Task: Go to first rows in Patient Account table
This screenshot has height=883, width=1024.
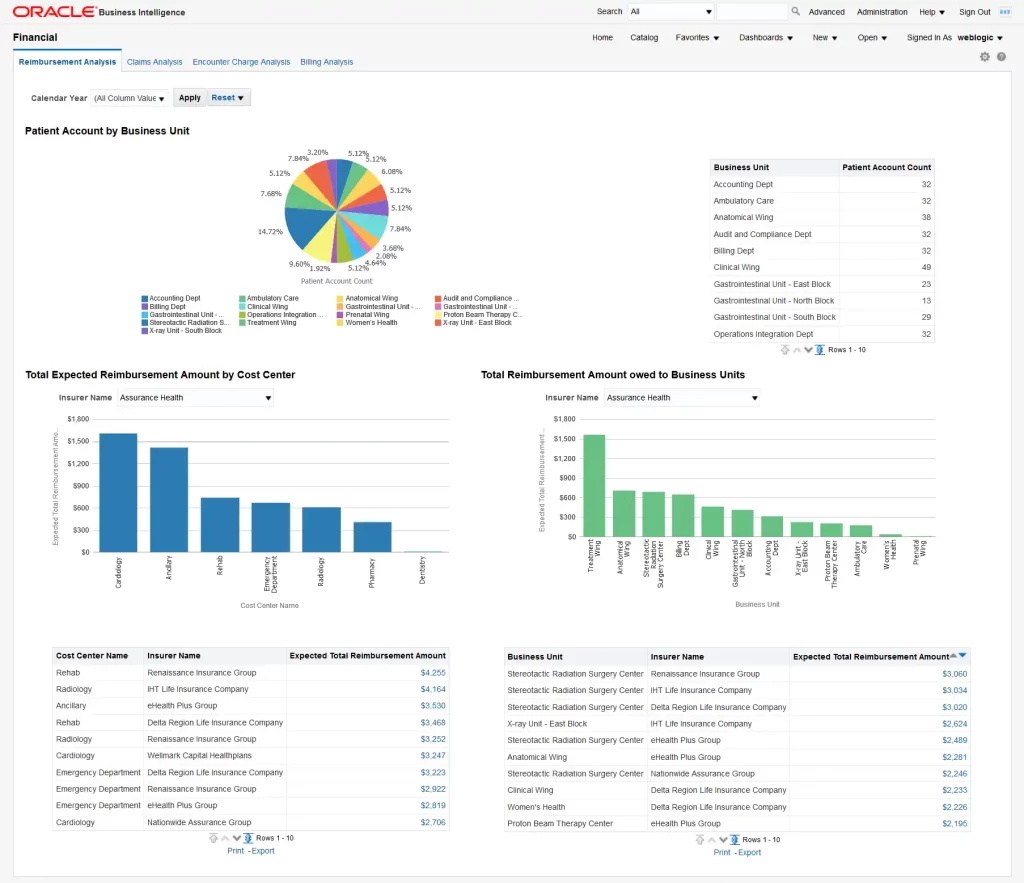Action: click(785, 350)
